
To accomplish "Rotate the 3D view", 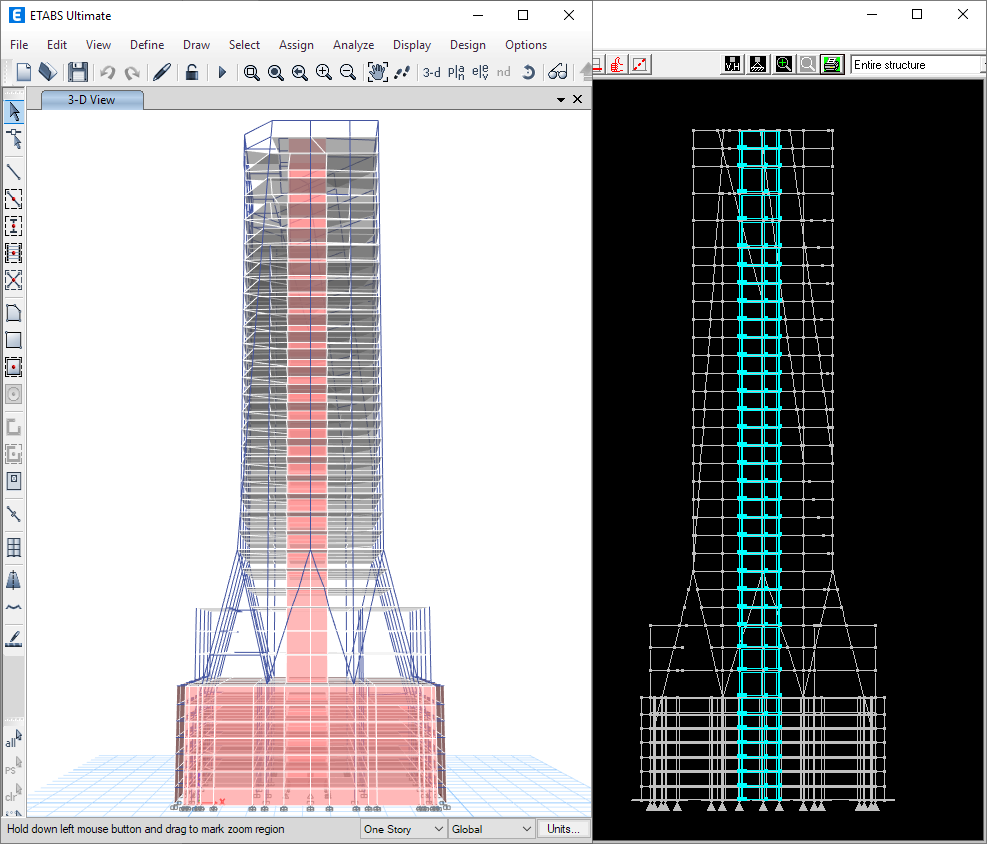I will (x=528, y=72).
